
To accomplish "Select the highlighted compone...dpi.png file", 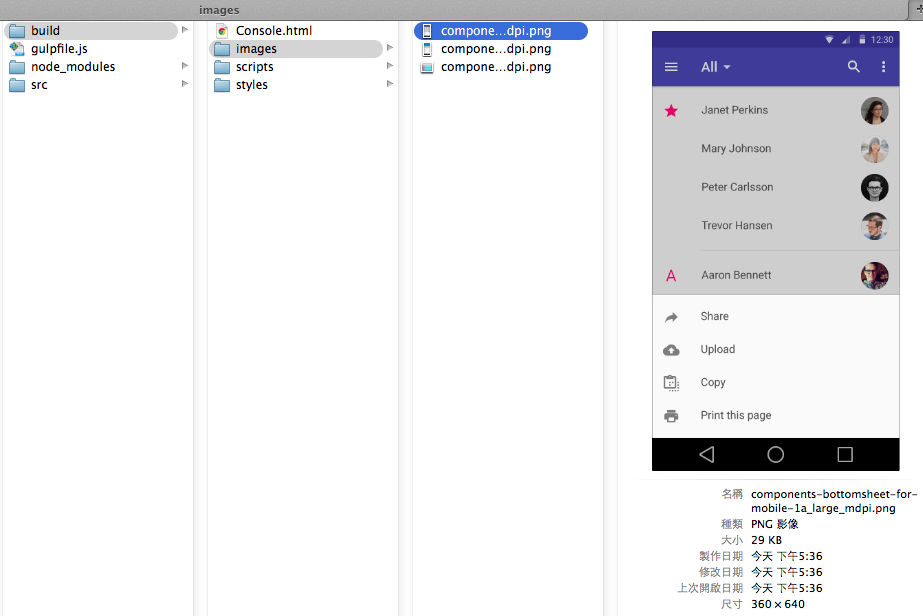I will click(x=495, y=31).
